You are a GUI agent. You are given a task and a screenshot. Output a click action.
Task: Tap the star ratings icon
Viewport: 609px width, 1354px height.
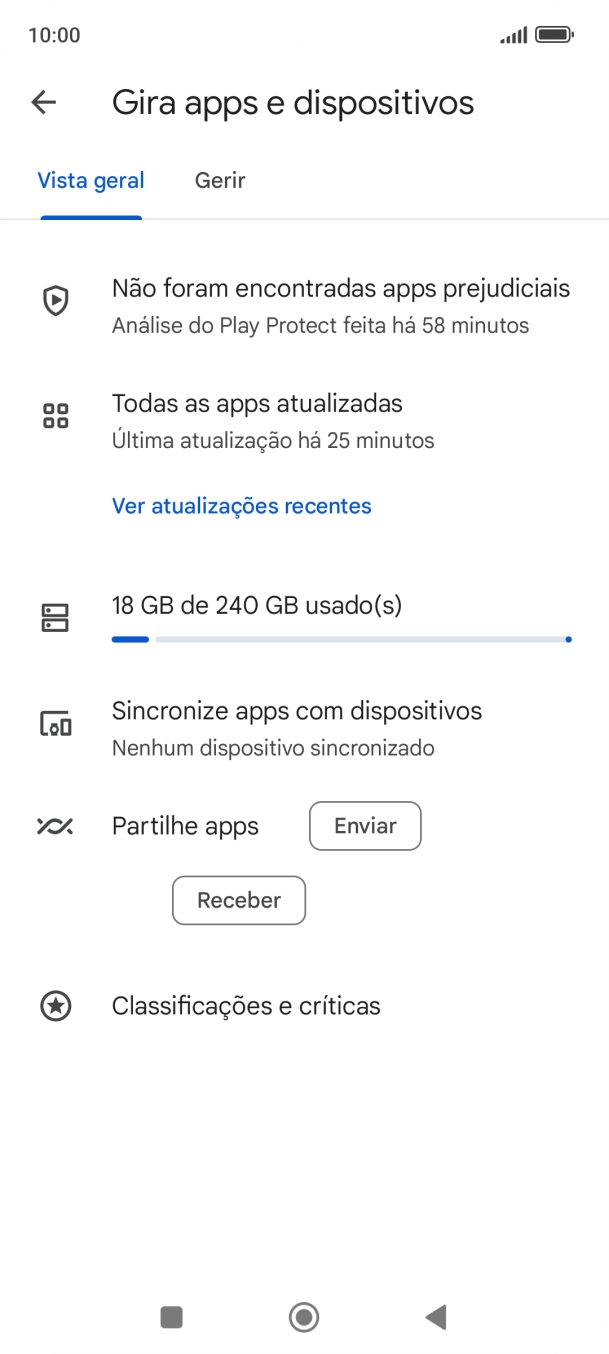pos(55,1006)
